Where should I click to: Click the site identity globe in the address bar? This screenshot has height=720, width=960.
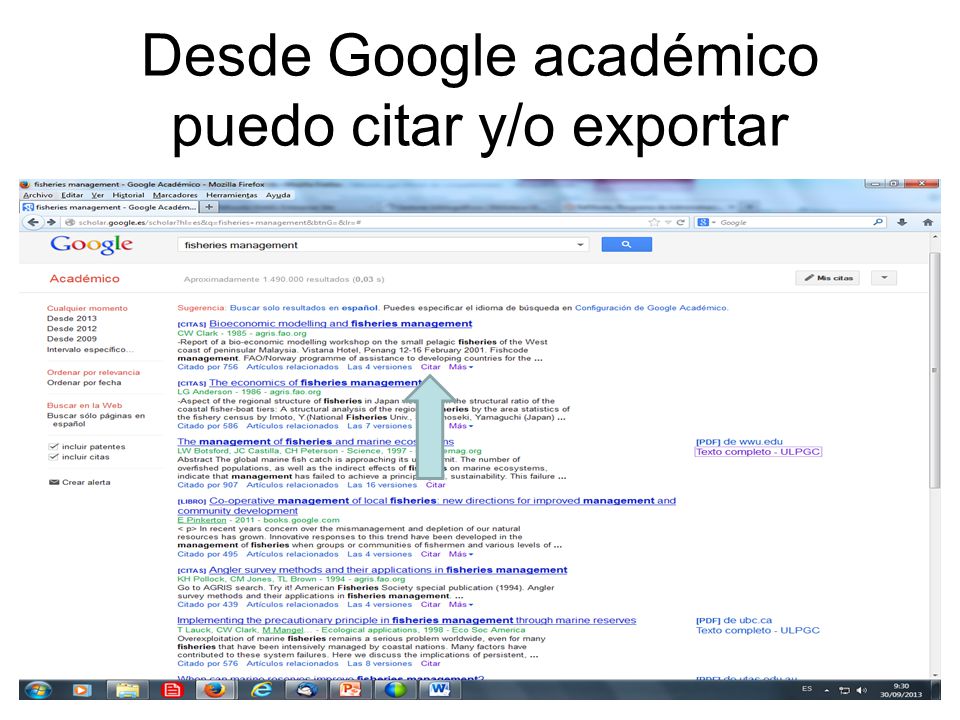pyautogui.click(x=70, y=222)
